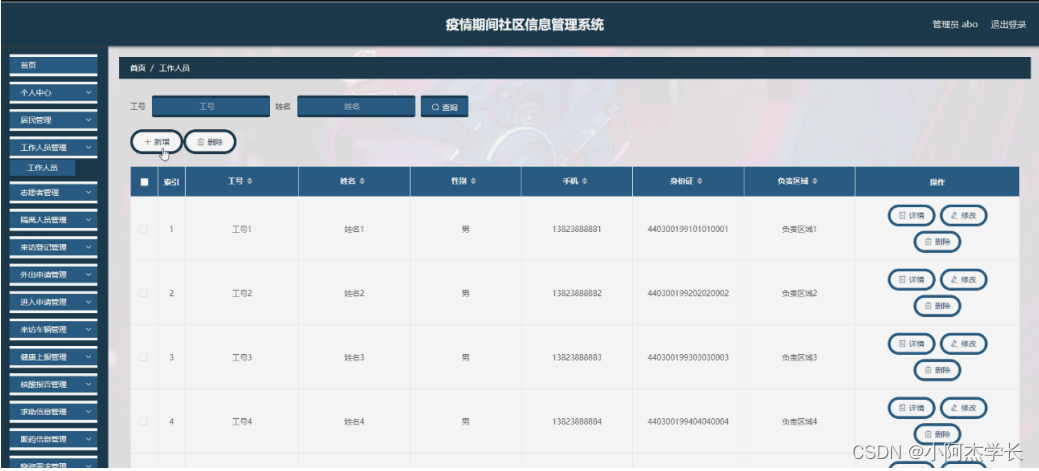The image size is (1039, 471).
Task: Click the 负责区域3 cell
Action: click(799, 357)
